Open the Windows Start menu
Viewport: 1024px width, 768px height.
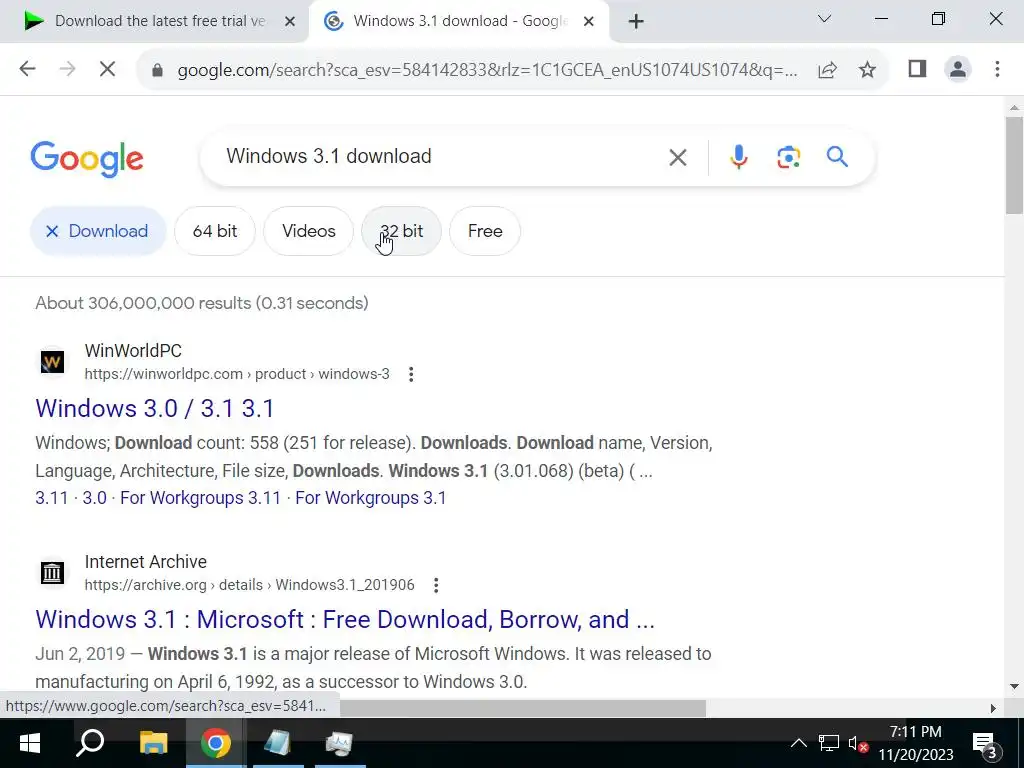click(x=29, y=743)
